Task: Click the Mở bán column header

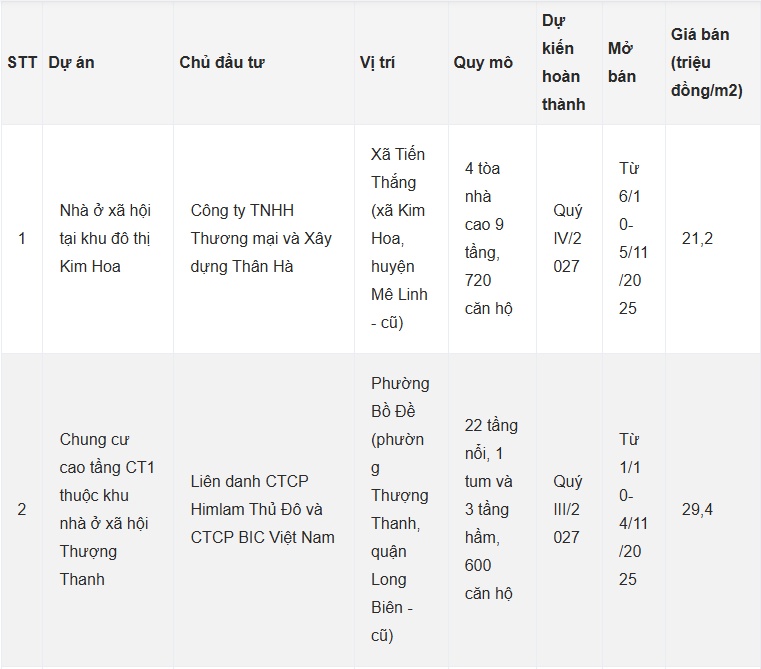Action: point(622,62)
